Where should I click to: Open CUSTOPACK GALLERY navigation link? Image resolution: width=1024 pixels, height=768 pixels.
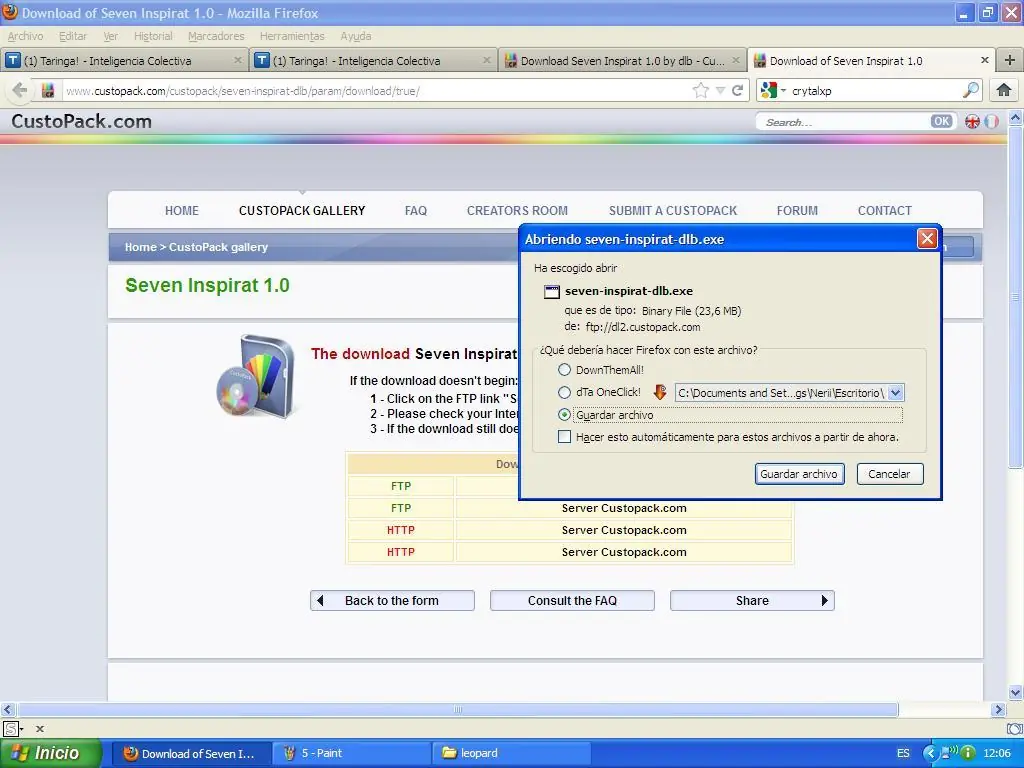302,210
